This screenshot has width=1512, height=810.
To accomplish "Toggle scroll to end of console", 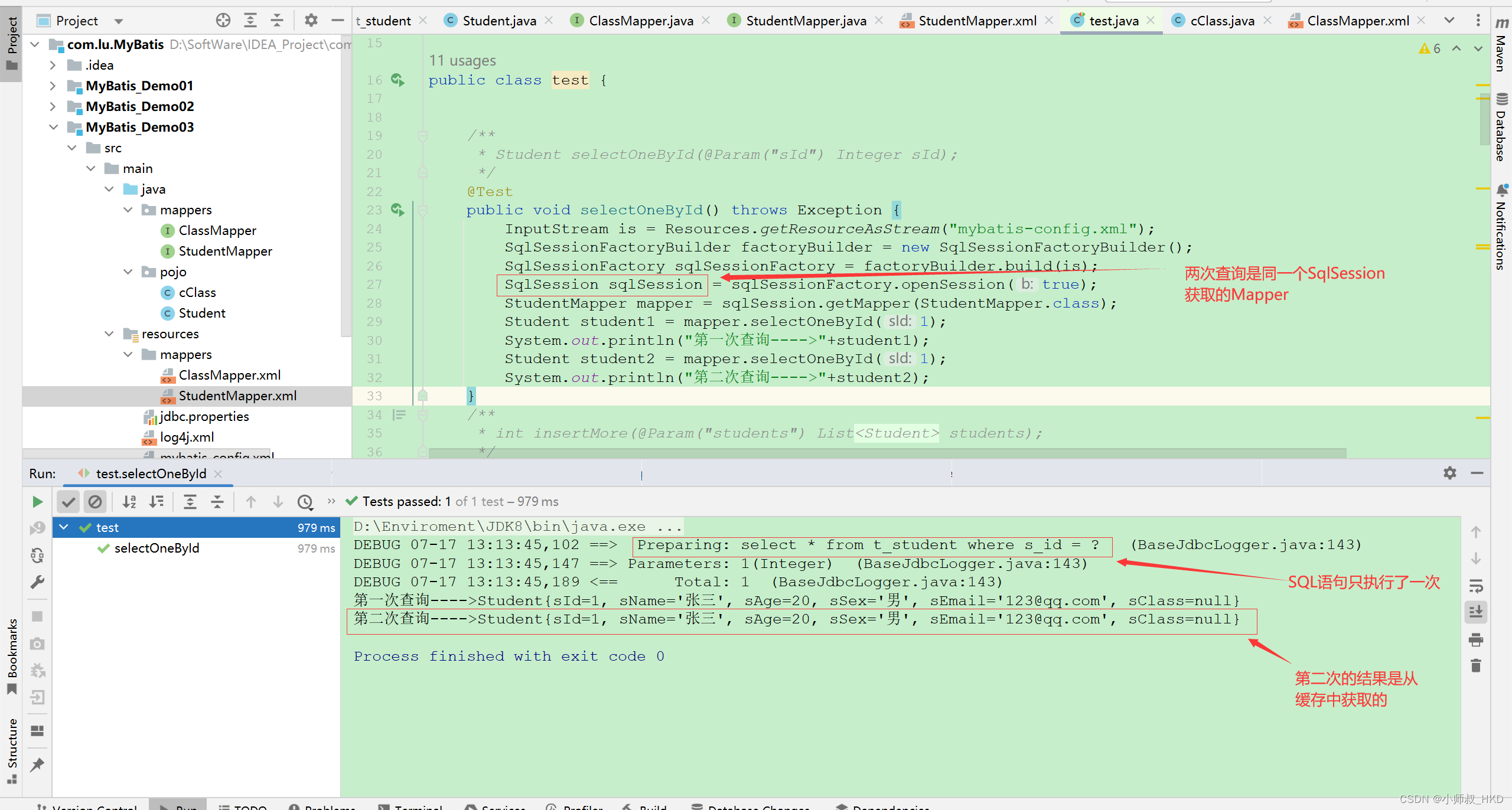I will pos(1476,612).
